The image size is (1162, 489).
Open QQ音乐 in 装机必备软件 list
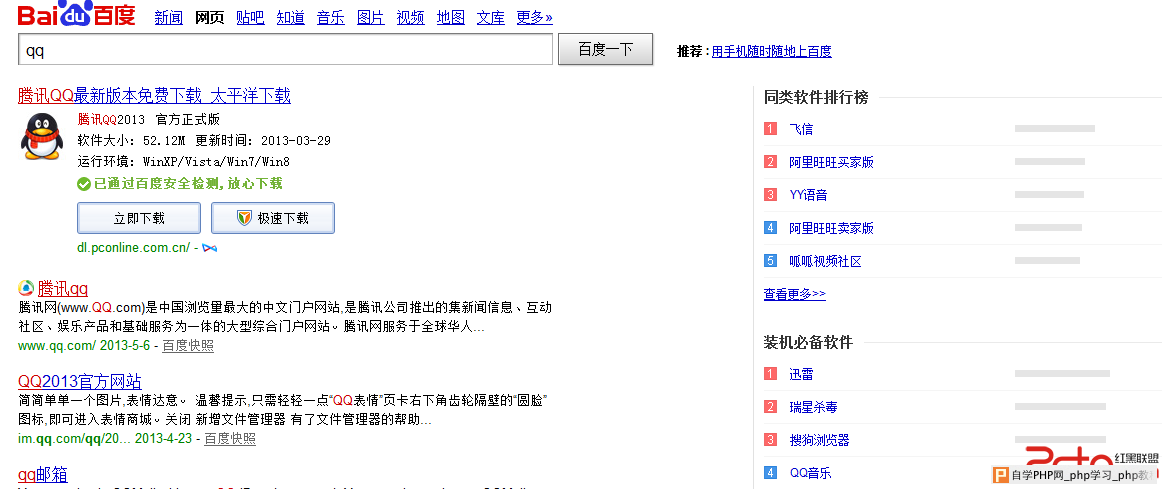click(x=811, y=473)
